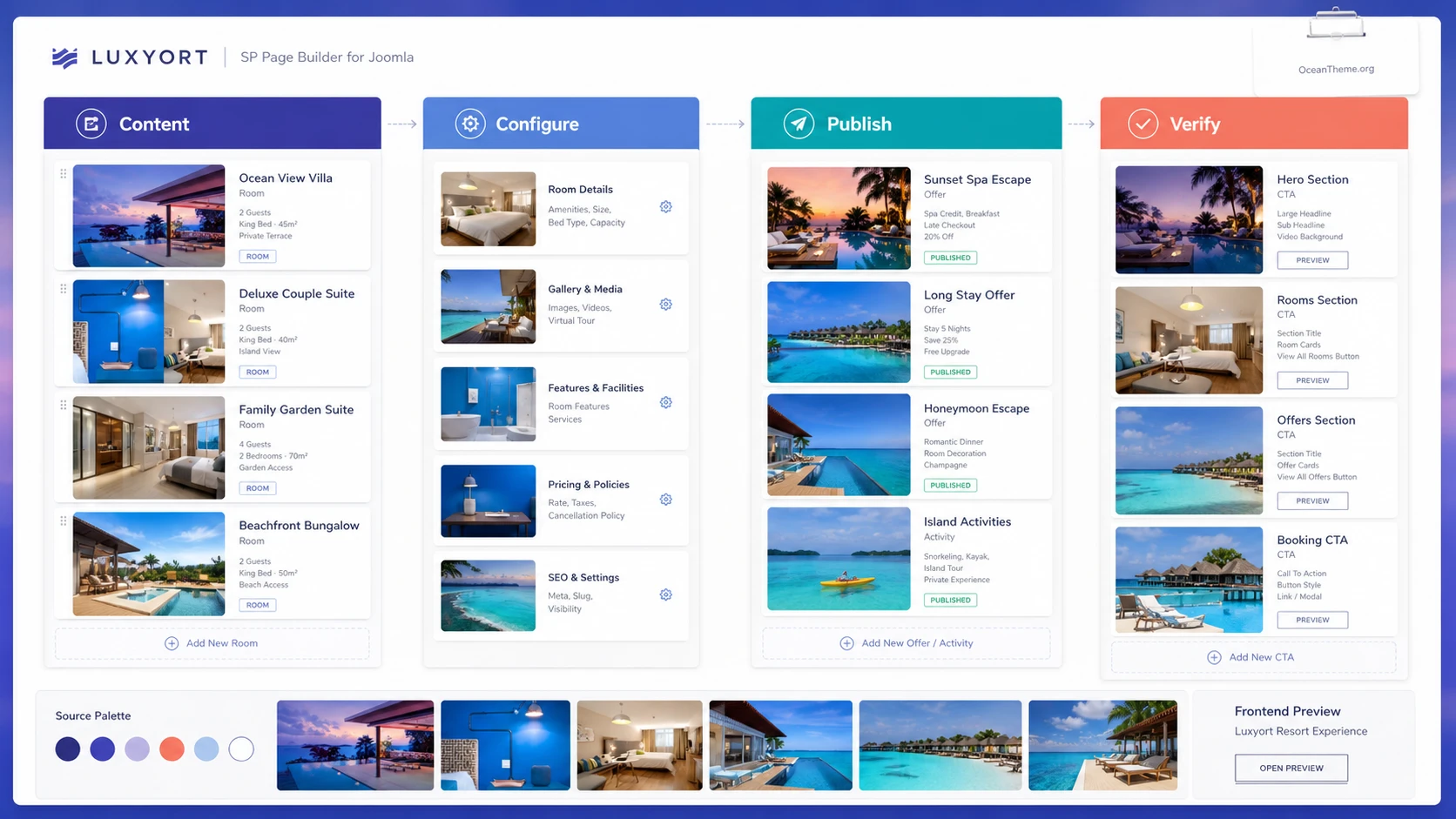Click the Luxyort logo icon

64,57
